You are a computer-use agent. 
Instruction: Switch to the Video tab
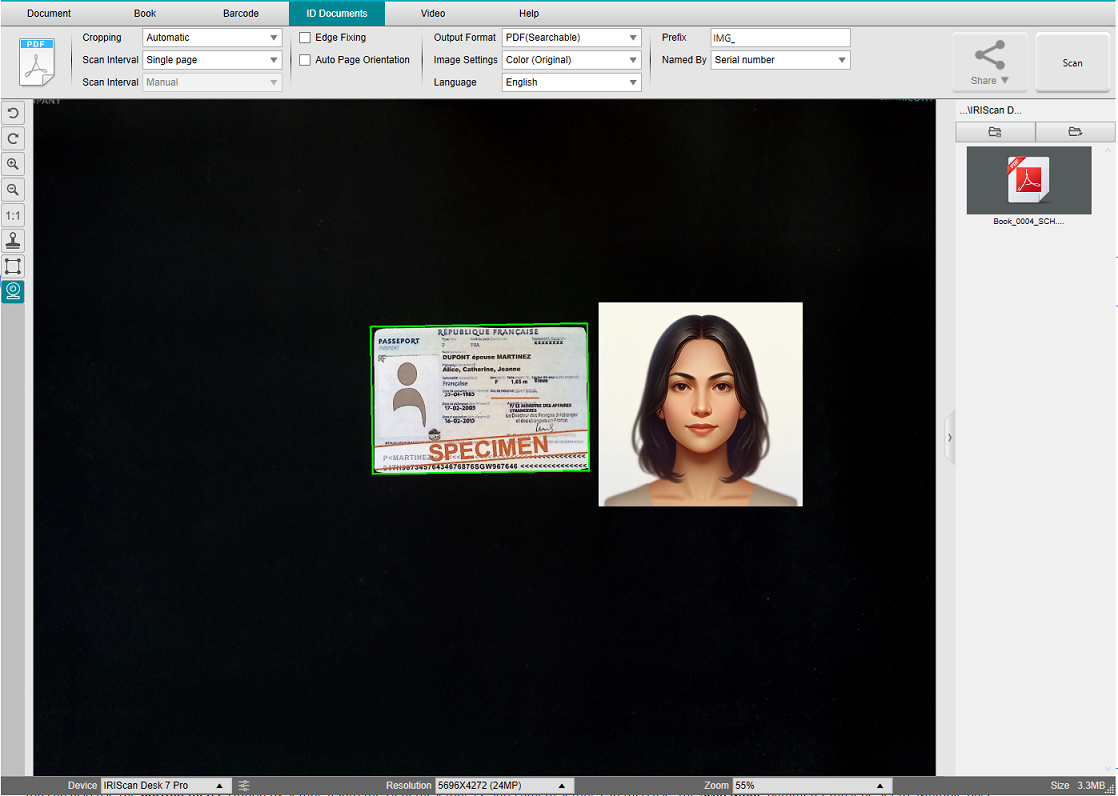tap(433, 14)
